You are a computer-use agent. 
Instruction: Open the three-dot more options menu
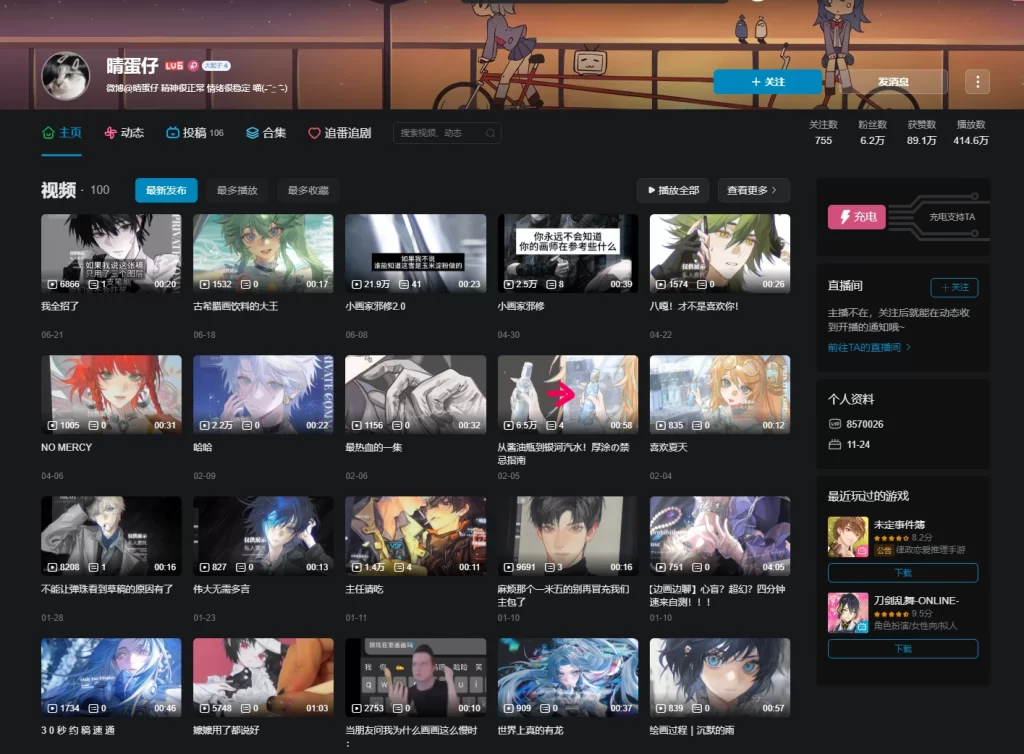pos(977,82)
